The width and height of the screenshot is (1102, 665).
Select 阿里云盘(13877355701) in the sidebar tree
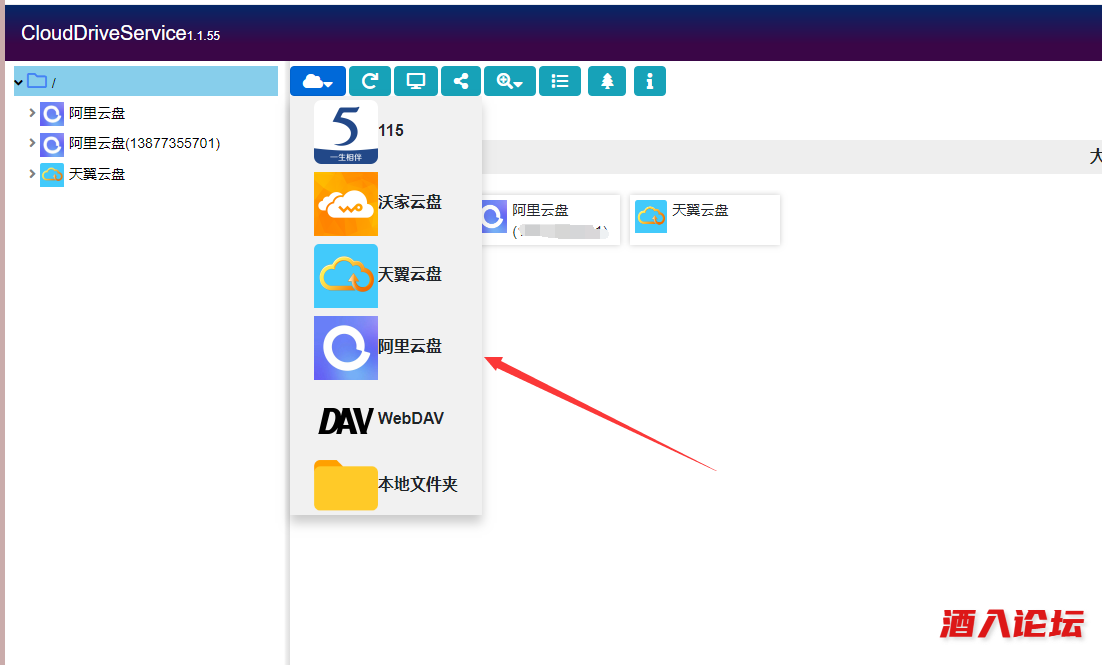(x=145, y=143)
